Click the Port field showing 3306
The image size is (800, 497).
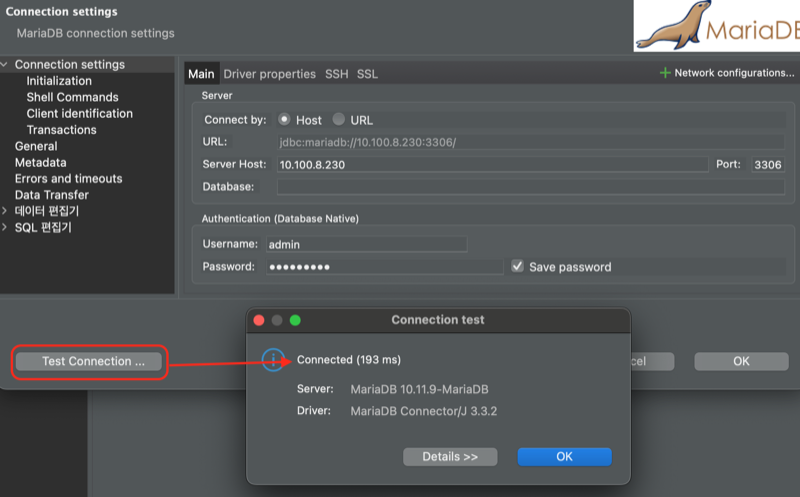tap(768, 164)
